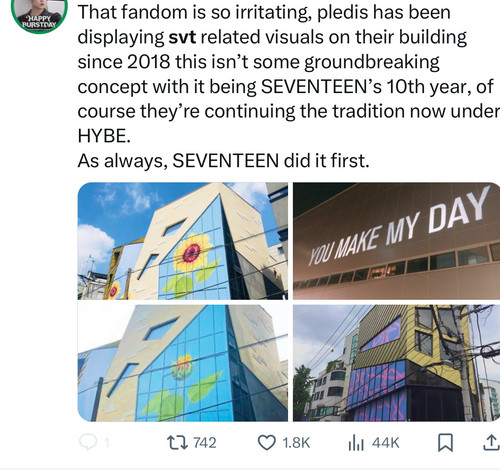Viewport: 500px width, 471px height.
Task: Open the bottom-left faded sunflower building photo
Action: 183,363
